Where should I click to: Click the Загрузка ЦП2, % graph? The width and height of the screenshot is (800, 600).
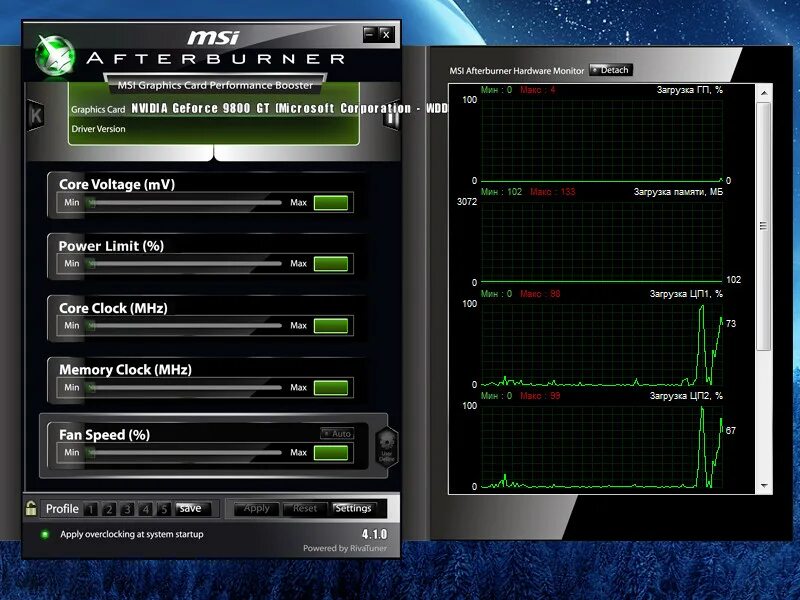point(602,447)
